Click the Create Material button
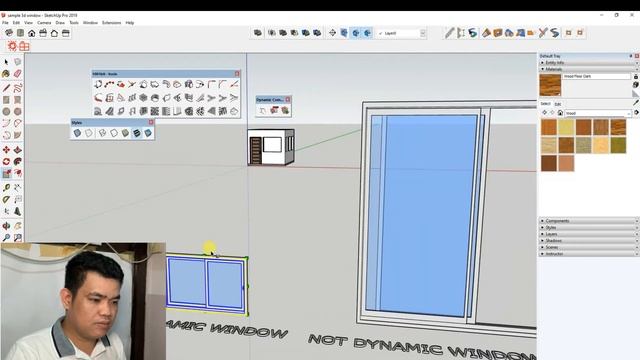Image resolution: width=640 pixels, height=360 pixels. click(x=636, y=85)
